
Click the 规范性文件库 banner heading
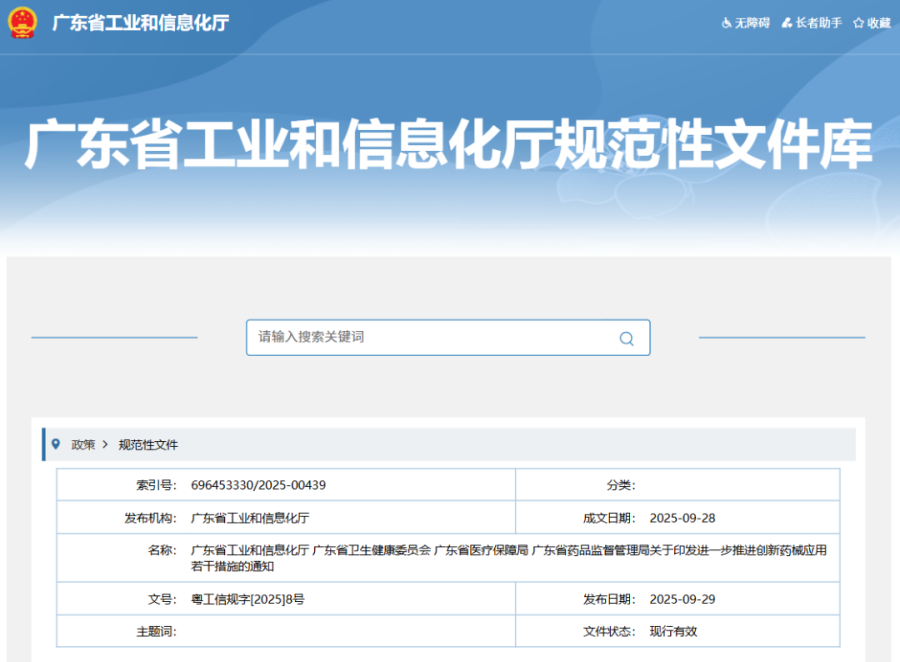click(449, 147)
